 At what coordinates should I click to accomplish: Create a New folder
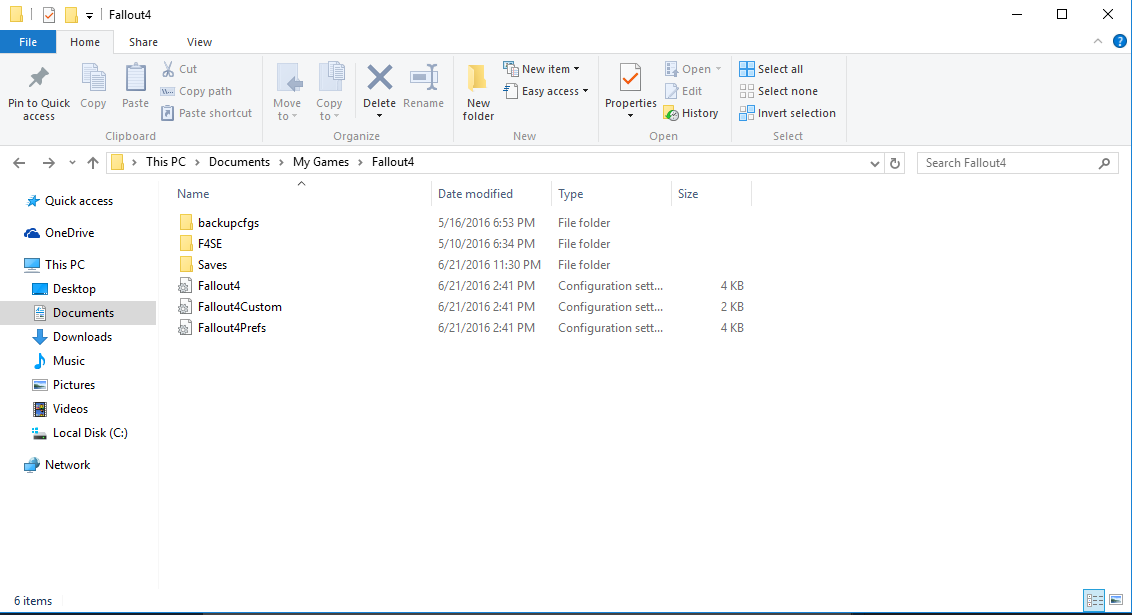pyautogui.click(x=478, y=92)
